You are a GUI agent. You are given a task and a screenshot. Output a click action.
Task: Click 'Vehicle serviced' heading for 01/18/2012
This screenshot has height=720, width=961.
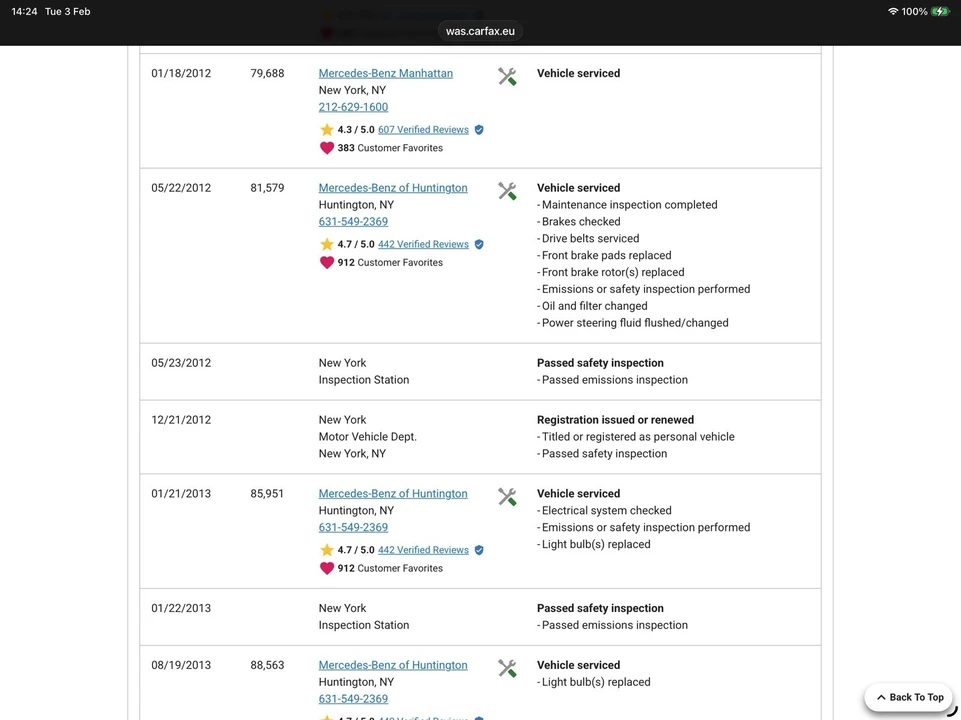pyautogui.click(x=578, y=73)
